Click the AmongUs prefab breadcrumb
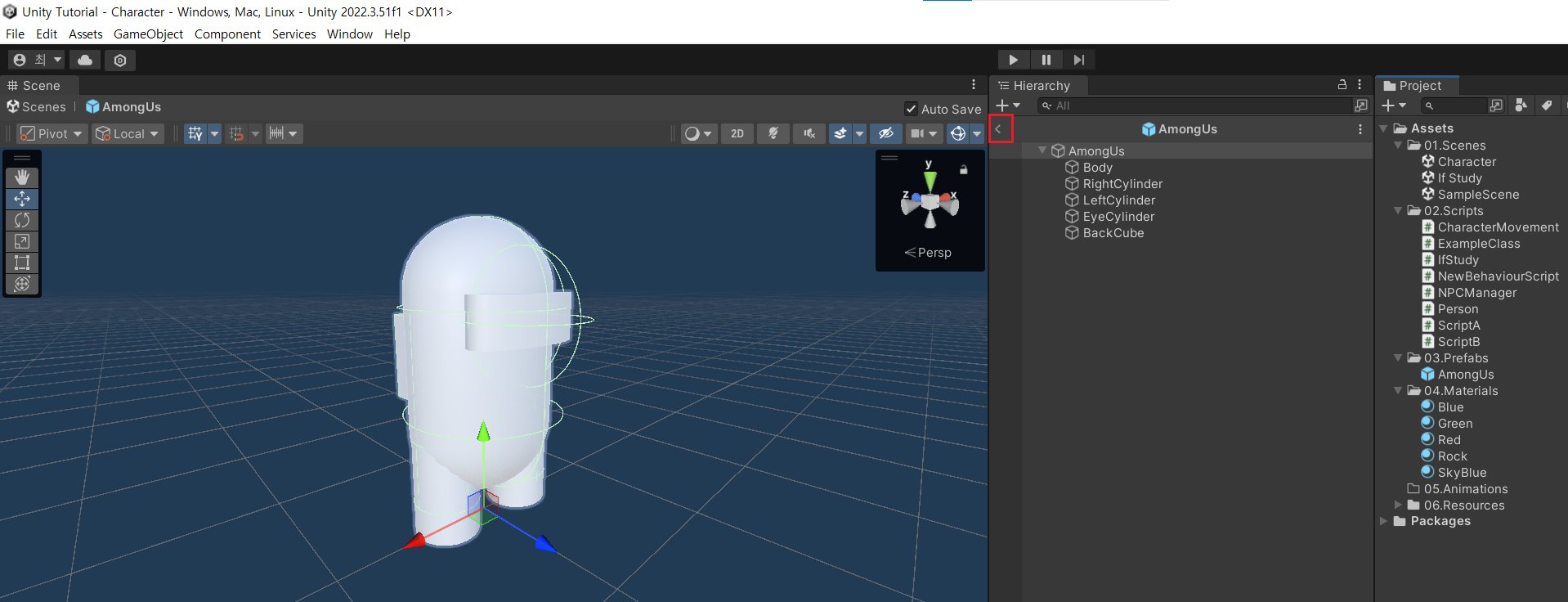 123,107
